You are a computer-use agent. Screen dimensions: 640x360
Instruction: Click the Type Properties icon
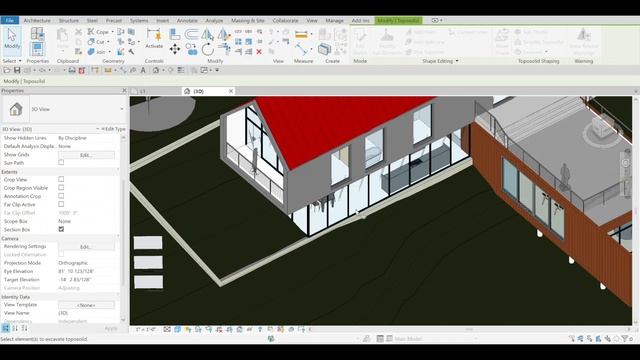pyautogui.click(x=38, y=33)
